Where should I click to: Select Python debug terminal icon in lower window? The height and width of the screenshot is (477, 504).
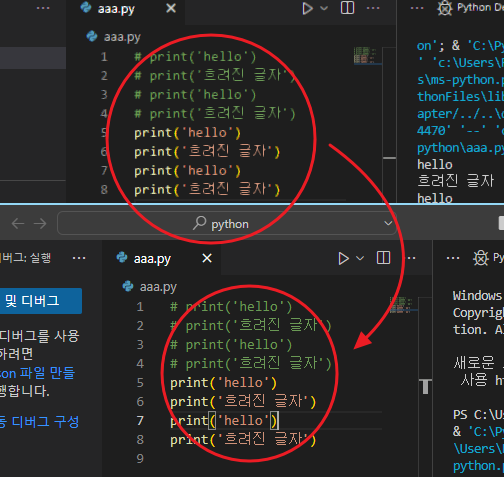[x=481, y=258]
